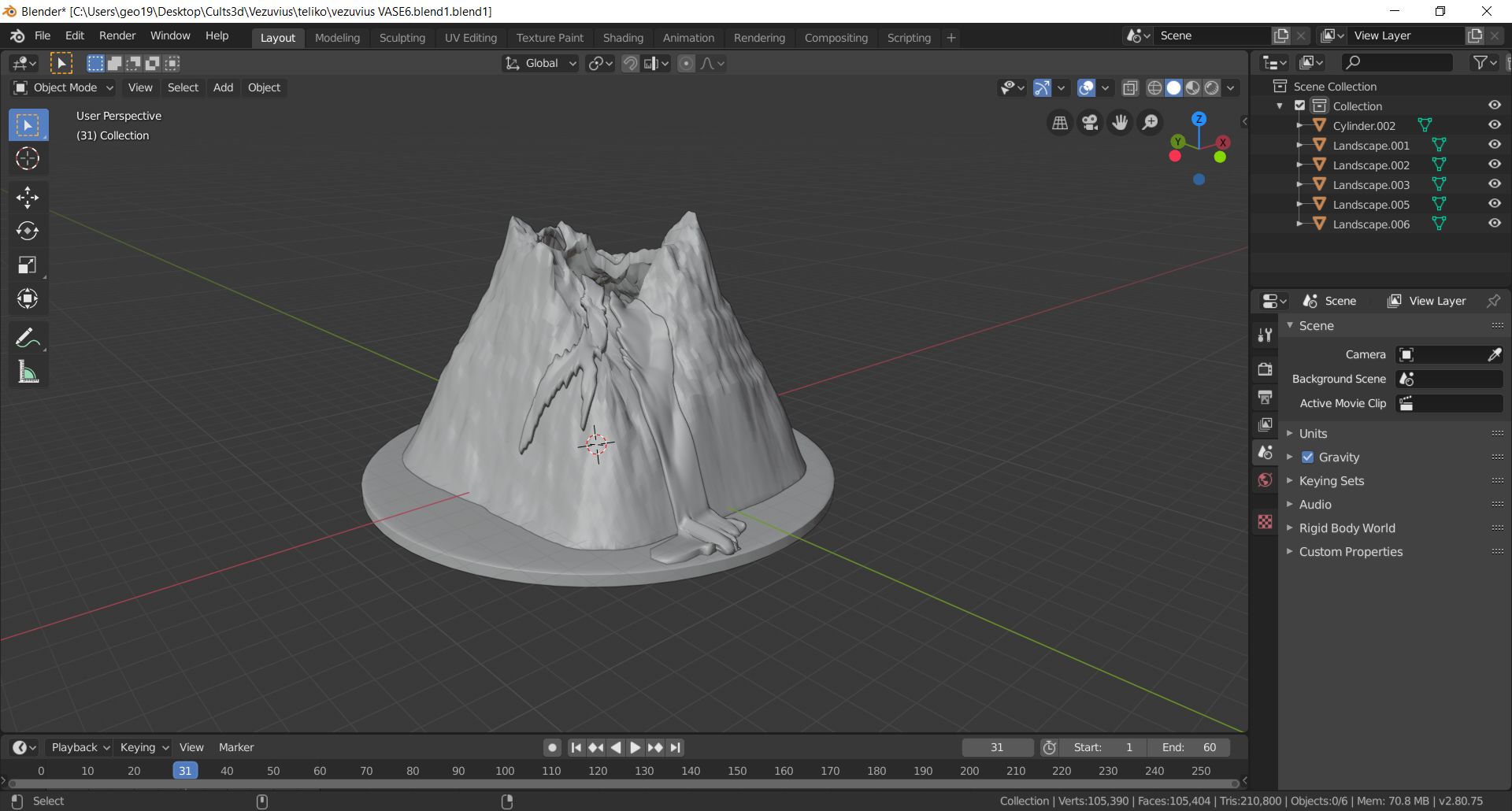Hide the Landscape.003 object

[1495, 183]
